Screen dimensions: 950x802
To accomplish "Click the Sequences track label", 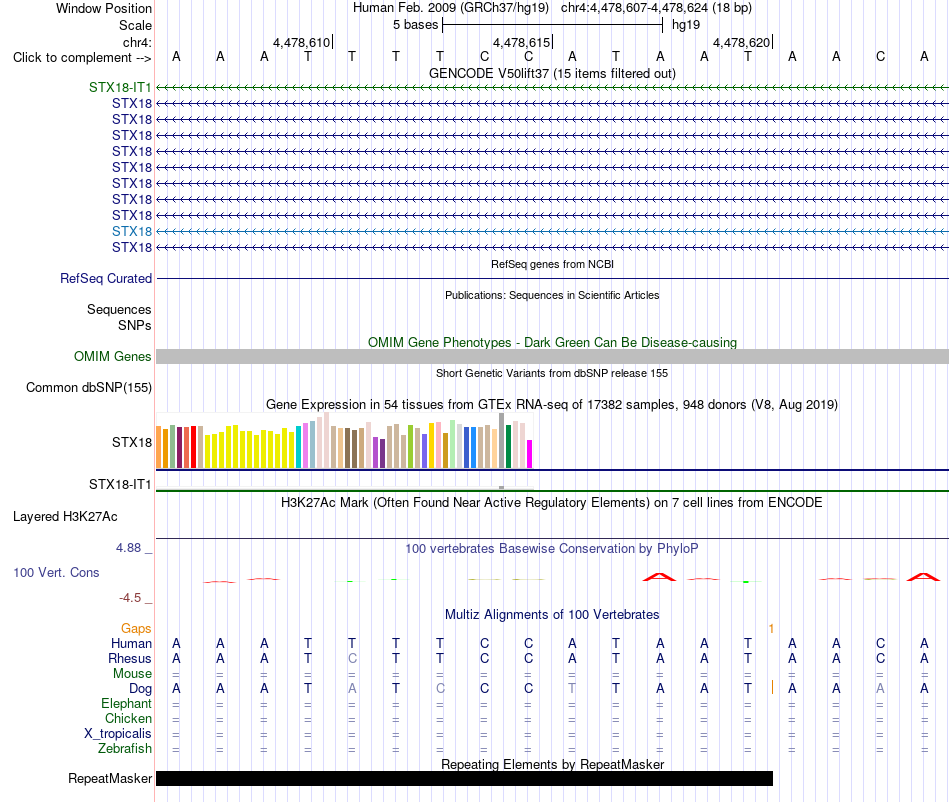I will tap(119, 310).
